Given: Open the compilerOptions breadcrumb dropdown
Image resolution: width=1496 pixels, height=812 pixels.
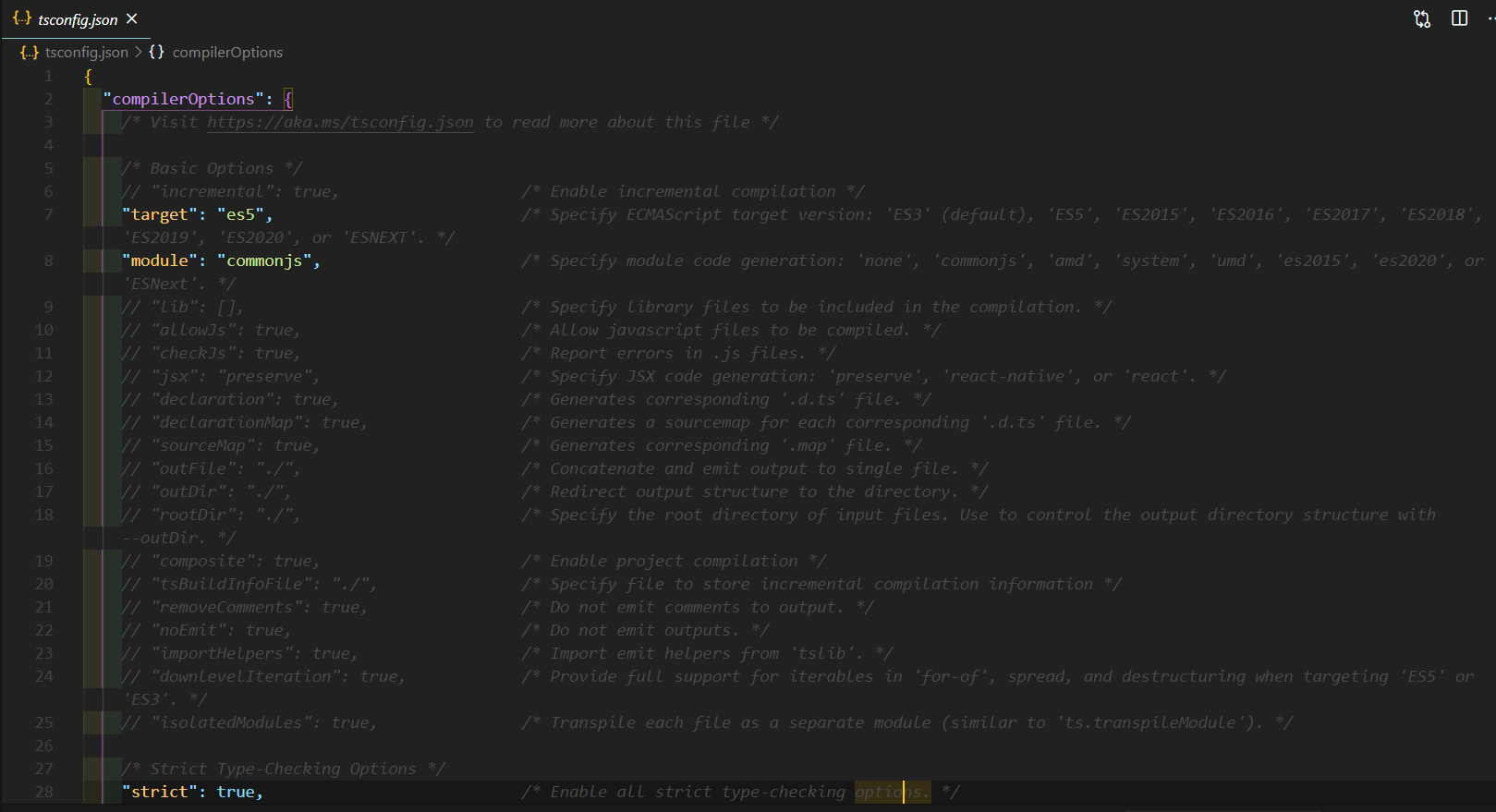Looking at the screenshot, I should coord(227,53).
